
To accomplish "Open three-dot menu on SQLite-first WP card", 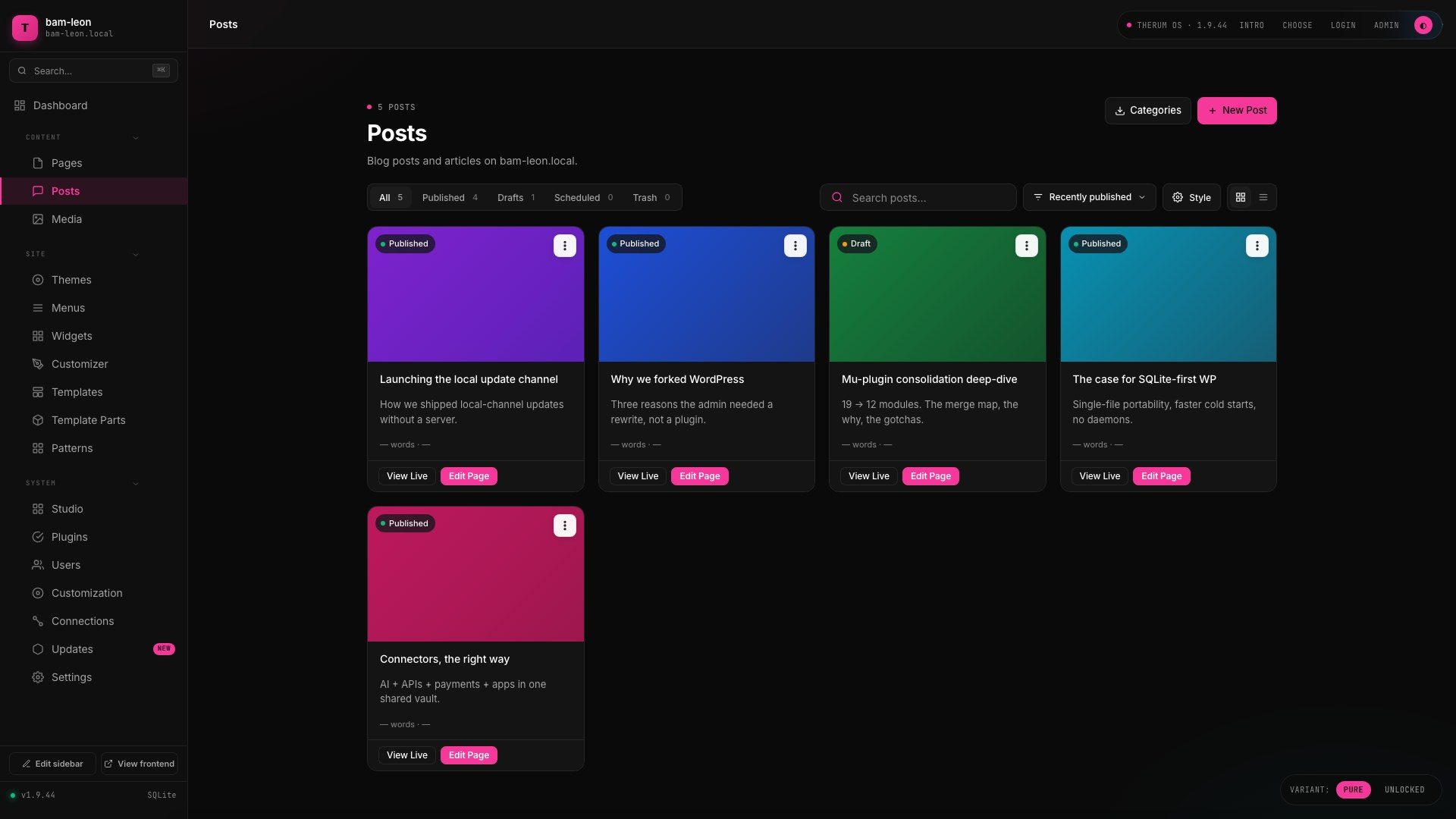I will coord(1257,246).
